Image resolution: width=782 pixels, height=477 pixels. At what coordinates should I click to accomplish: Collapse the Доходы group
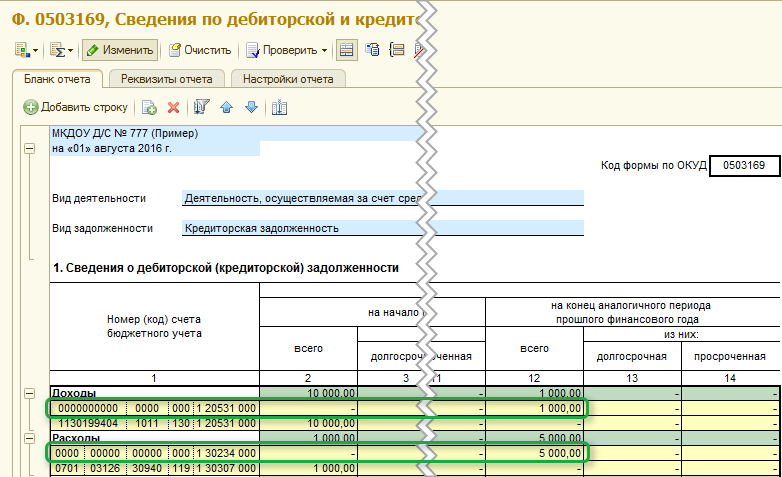click(30, 394)
